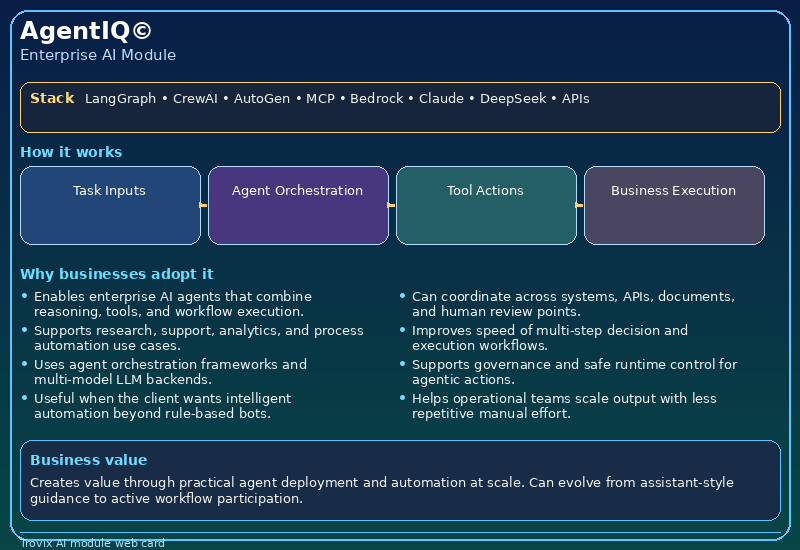Select the Enterprise AI Module subtitle
800x550 pixels.
click(x=98, y=55)
